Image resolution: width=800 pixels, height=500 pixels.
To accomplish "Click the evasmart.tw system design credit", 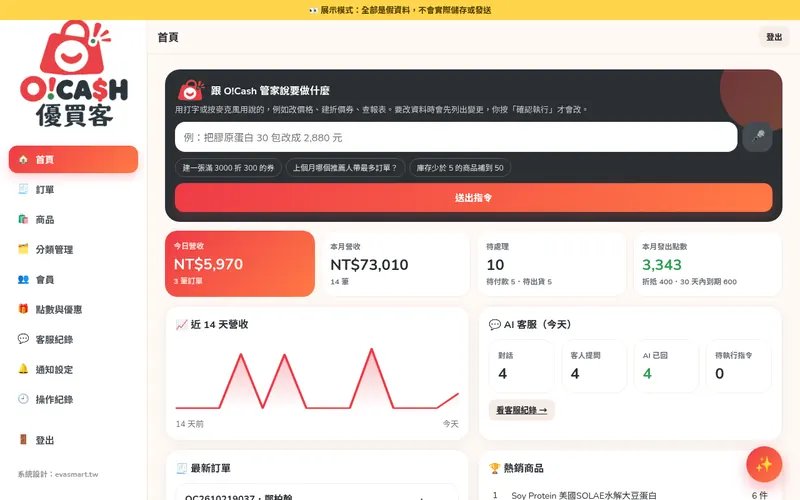I will 58,474.
